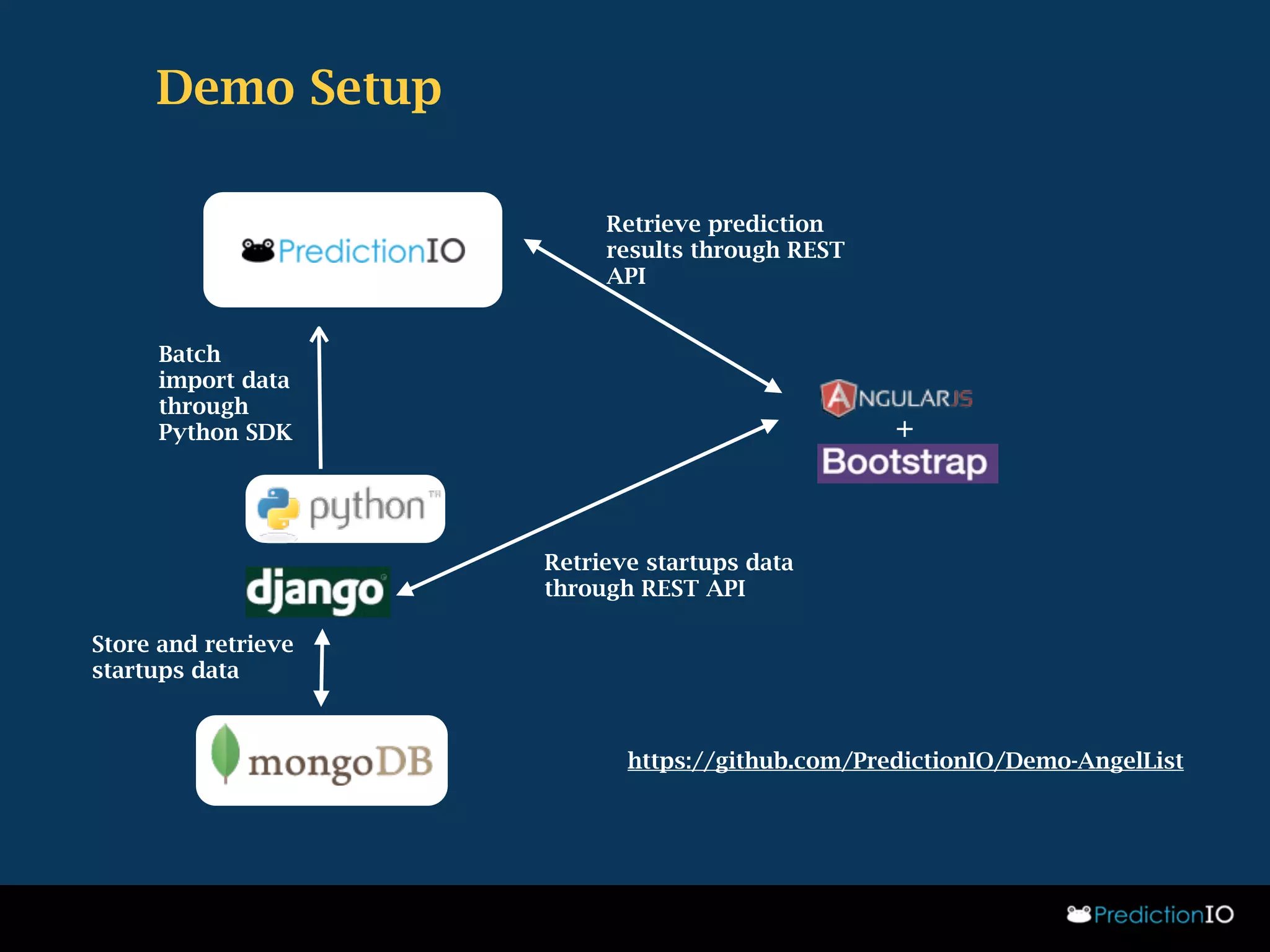
Task: Click the plus sign between AngularJS and Bootstrap
Action: [x=905, y=429]
